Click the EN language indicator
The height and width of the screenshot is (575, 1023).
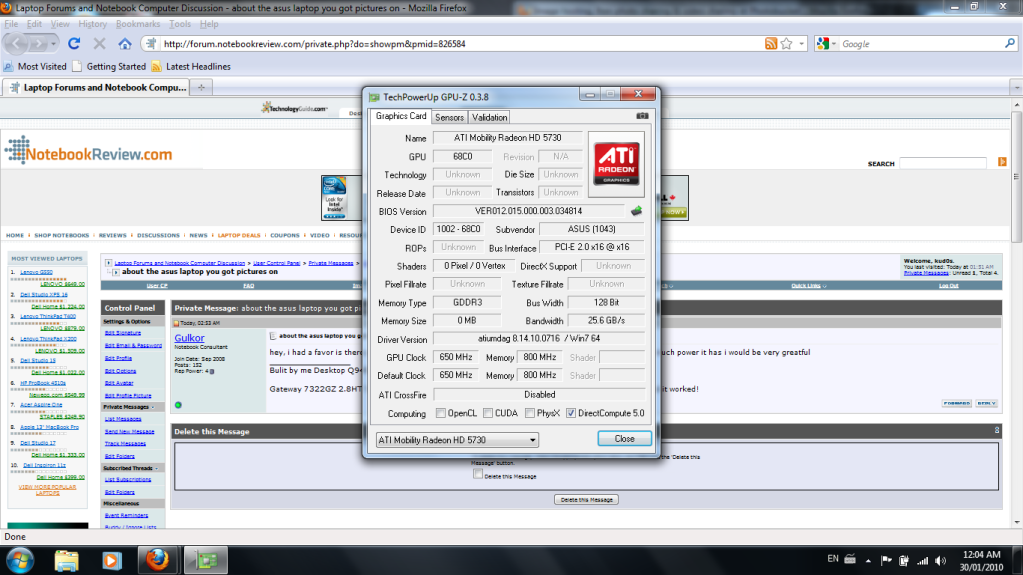[x=832, y=559]
